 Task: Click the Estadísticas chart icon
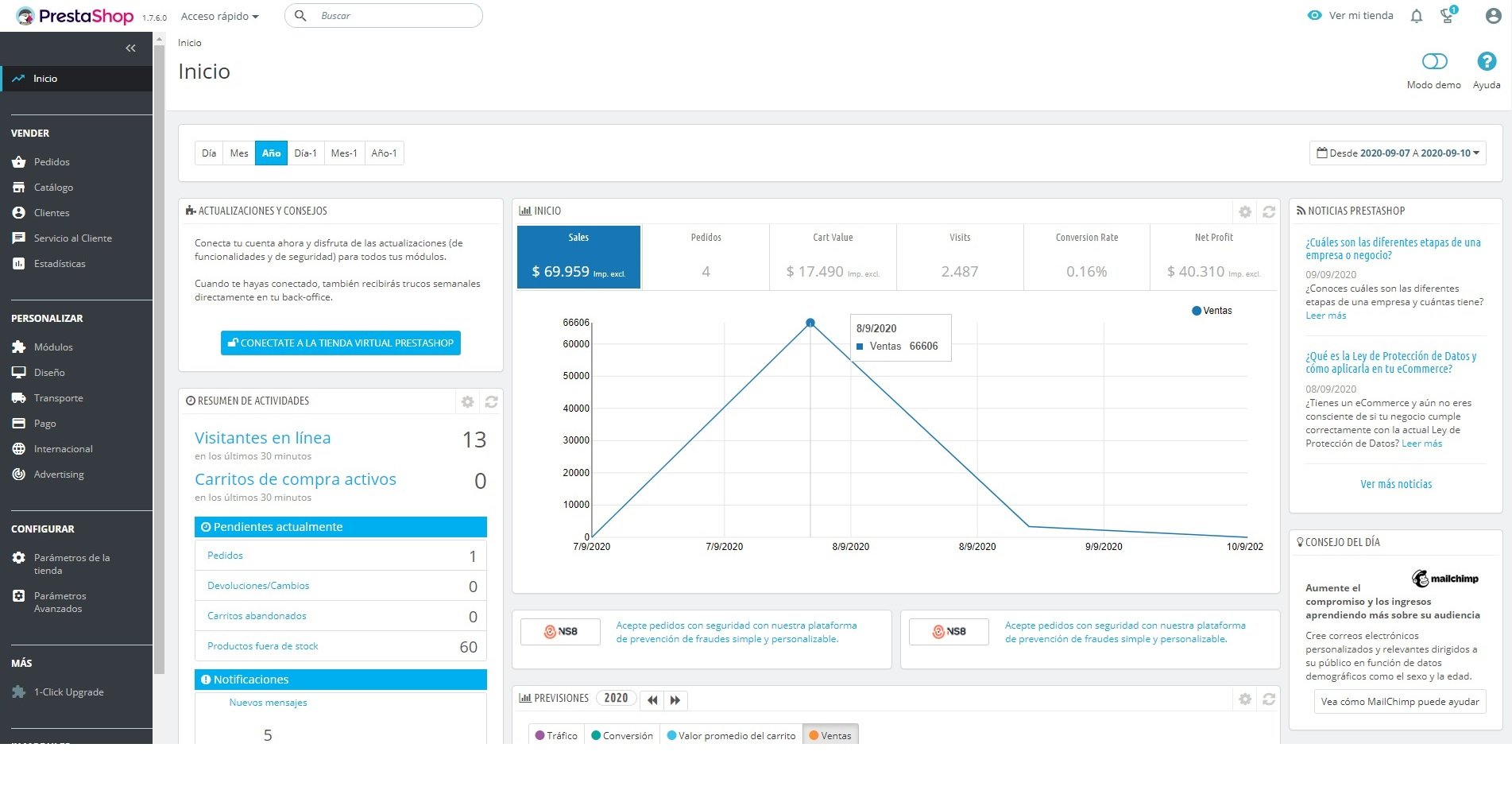[x=19, y=264]
